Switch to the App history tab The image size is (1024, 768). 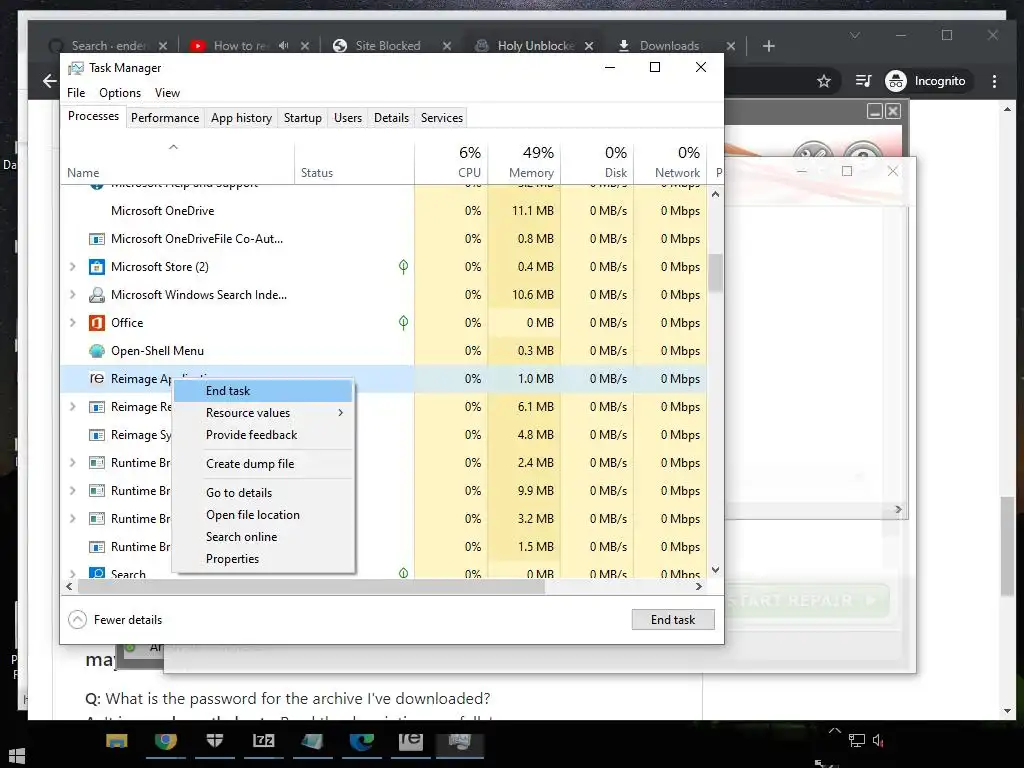click(x=241, y=118)
